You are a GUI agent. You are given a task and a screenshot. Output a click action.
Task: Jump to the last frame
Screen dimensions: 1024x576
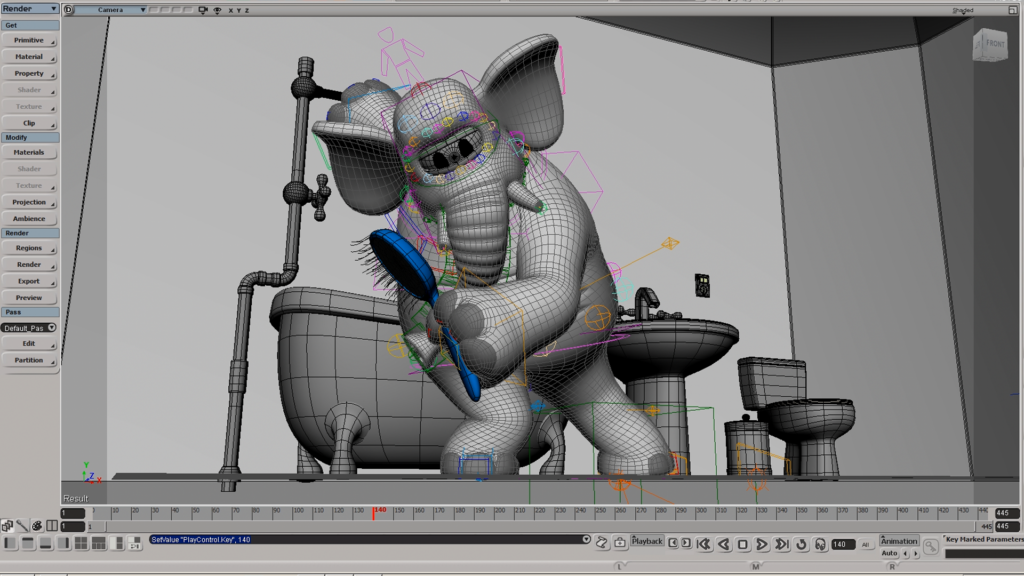click(x=782, y=544)
